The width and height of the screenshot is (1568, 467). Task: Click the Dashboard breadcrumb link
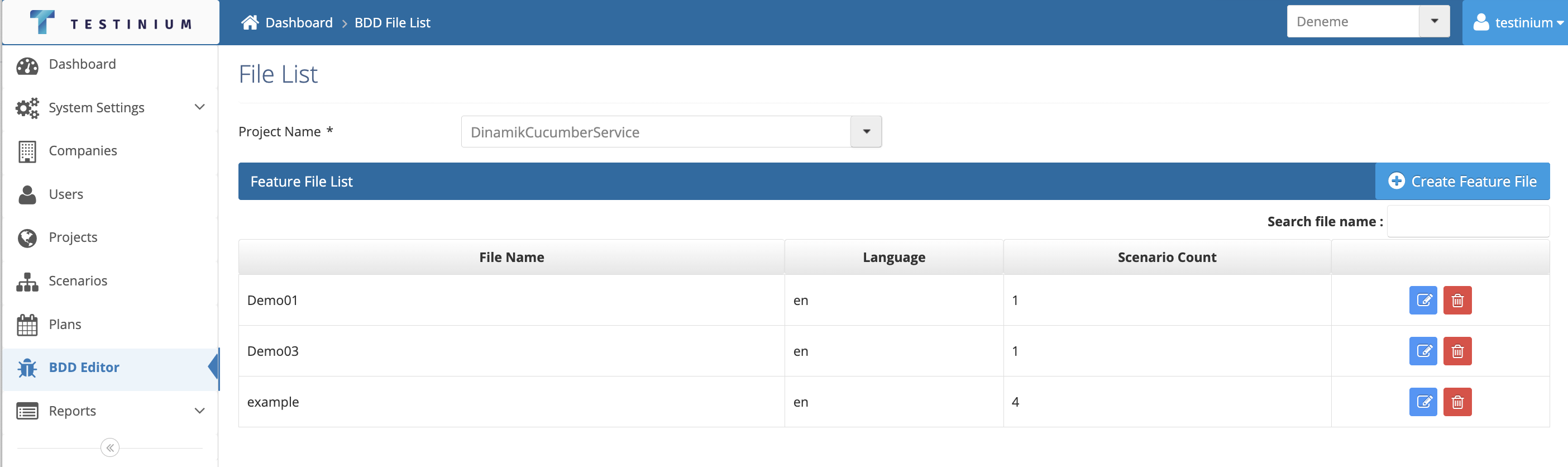(x=299, y=22)
